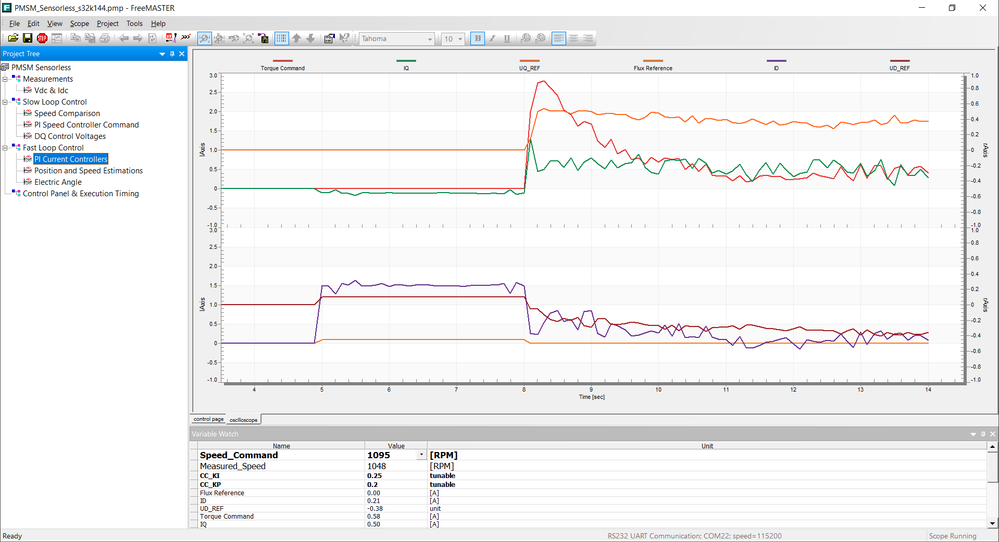
Task: Open the View menu
Action: coord(55,24)
